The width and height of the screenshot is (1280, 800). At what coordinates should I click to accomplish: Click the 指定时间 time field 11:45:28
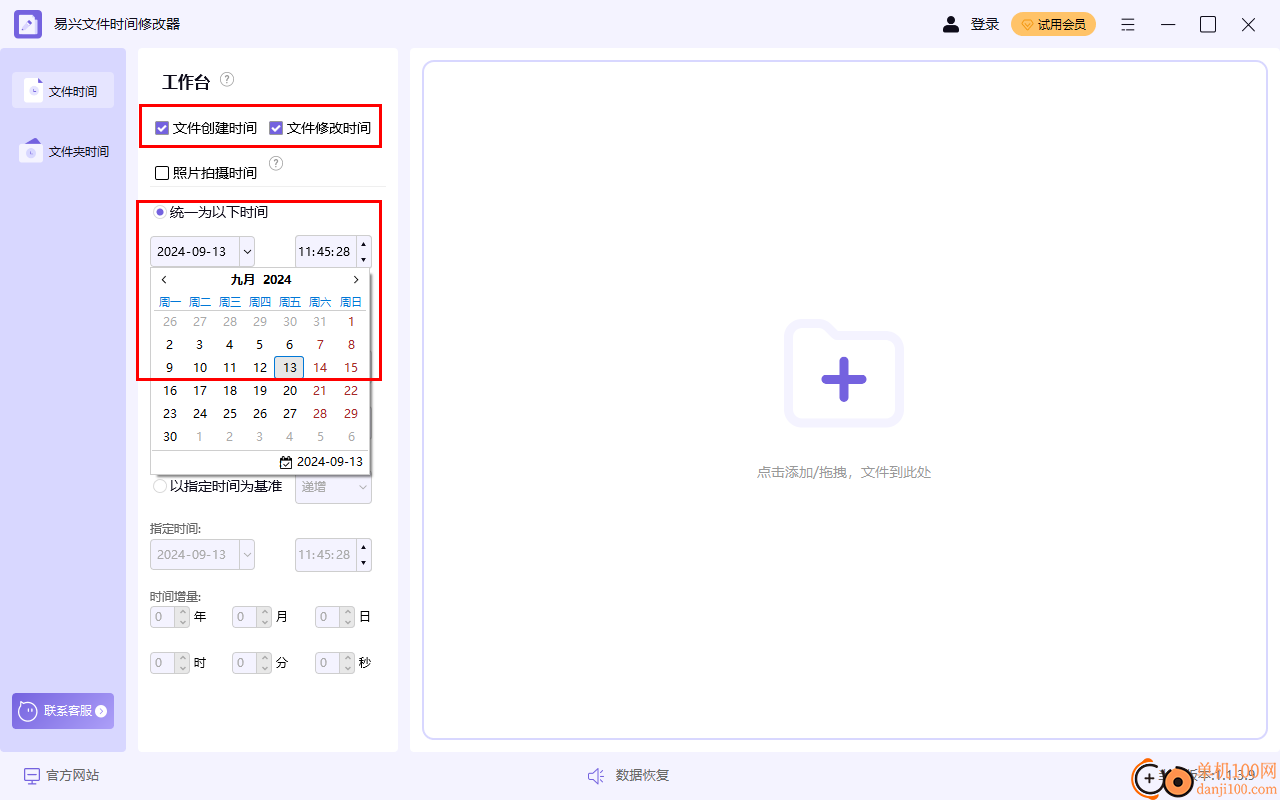point(325,554)
